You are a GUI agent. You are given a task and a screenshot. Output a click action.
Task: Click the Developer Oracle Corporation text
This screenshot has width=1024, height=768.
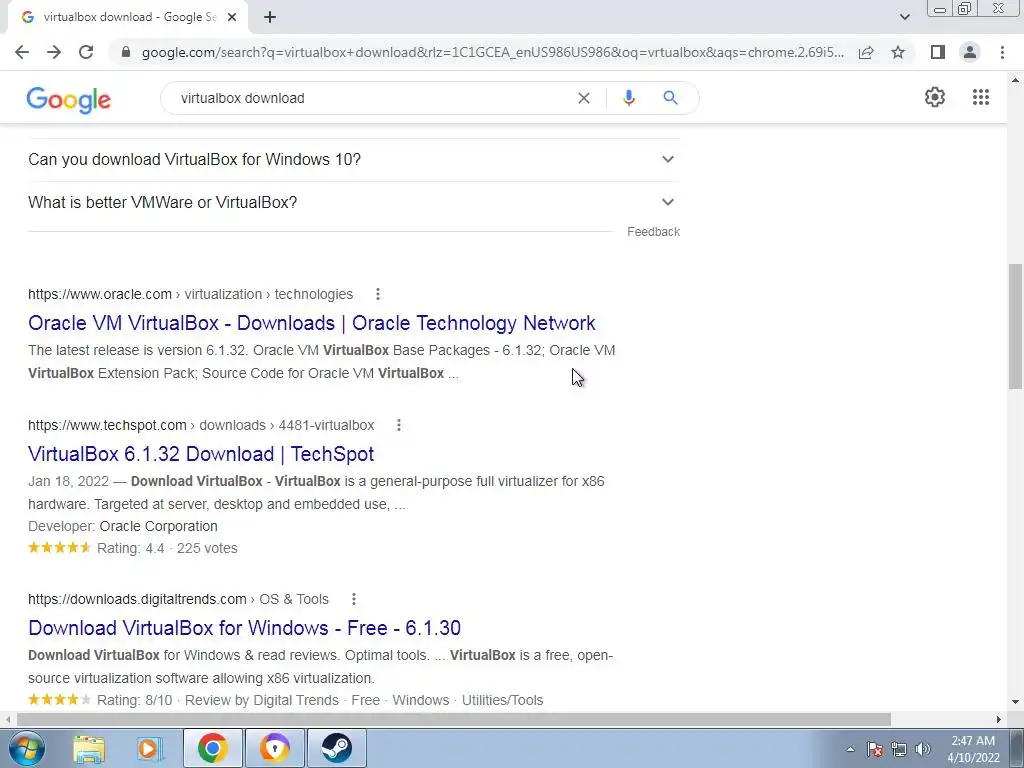(123, 526)
